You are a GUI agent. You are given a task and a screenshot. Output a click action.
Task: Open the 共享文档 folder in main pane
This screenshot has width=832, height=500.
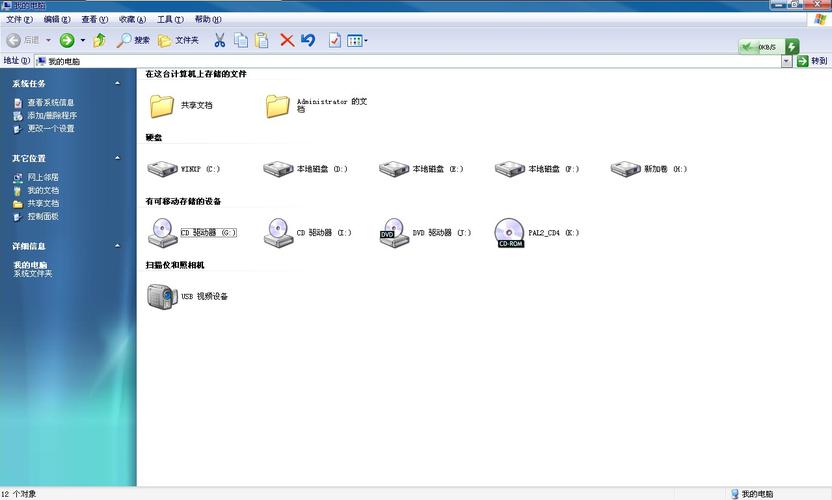tap(162, 104)
